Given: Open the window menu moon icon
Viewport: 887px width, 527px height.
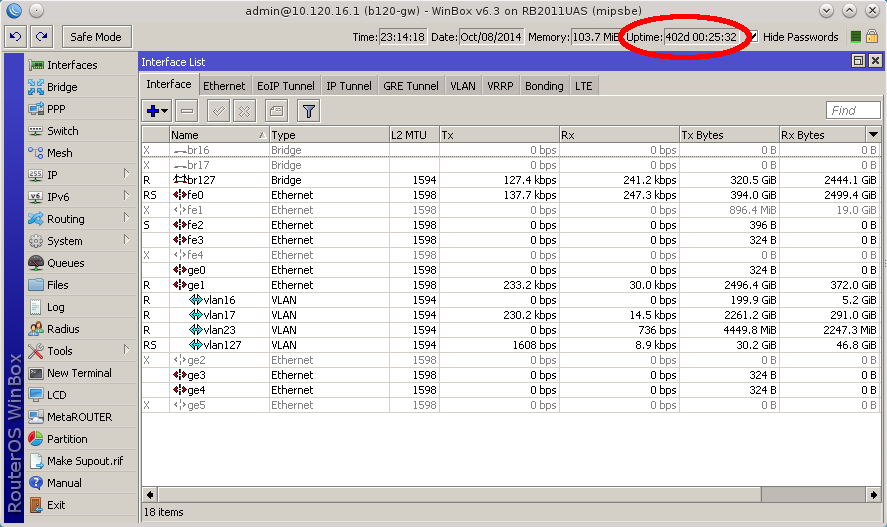Looking at the screenshot, I should [x=14, y=10].
